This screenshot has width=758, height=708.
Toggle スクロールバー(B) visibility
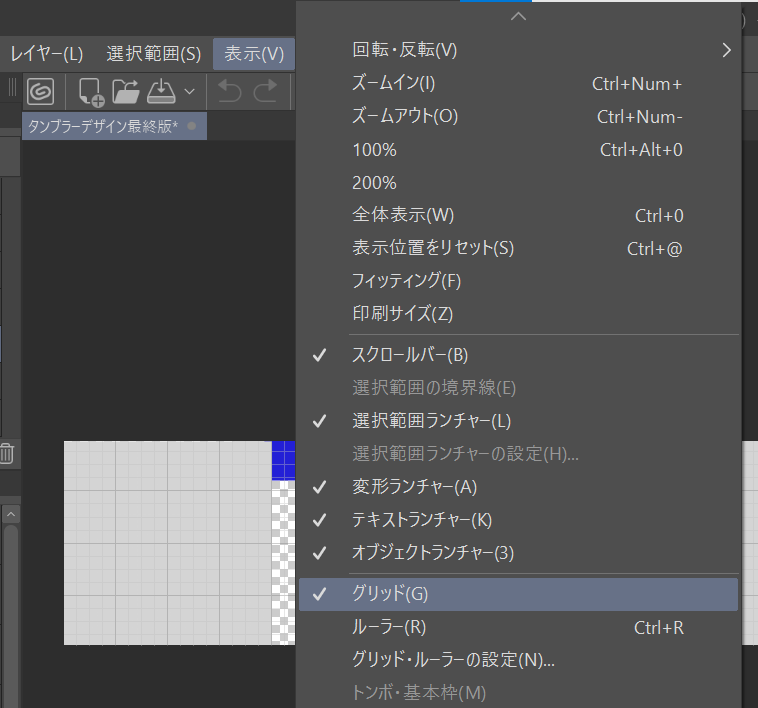click(518, 355)
